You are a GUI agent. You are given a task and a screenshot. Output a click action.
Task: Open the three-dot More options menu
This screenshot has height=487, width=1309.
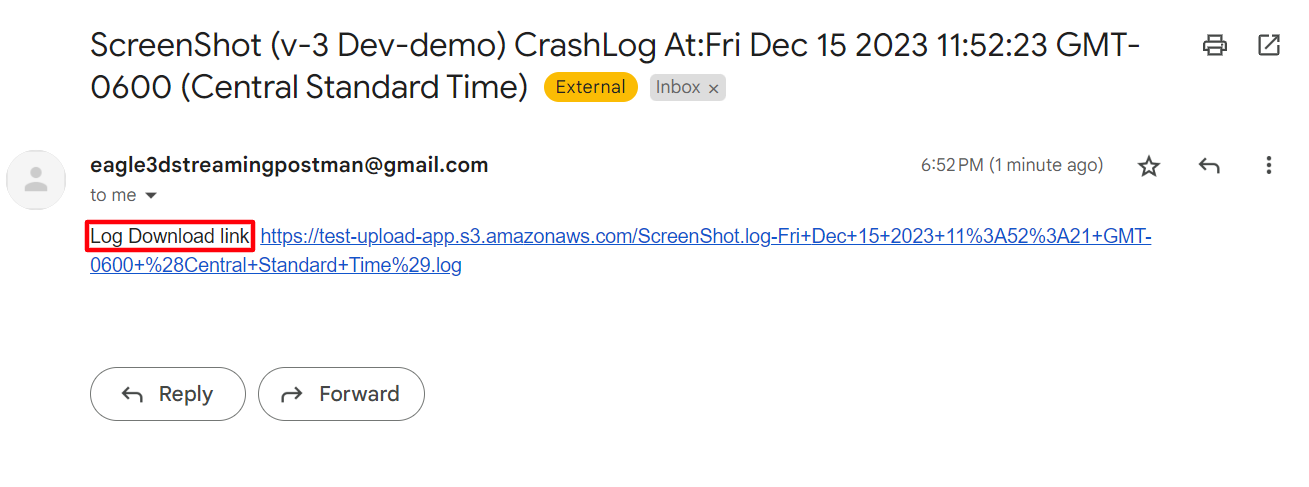pos(1269,166)
